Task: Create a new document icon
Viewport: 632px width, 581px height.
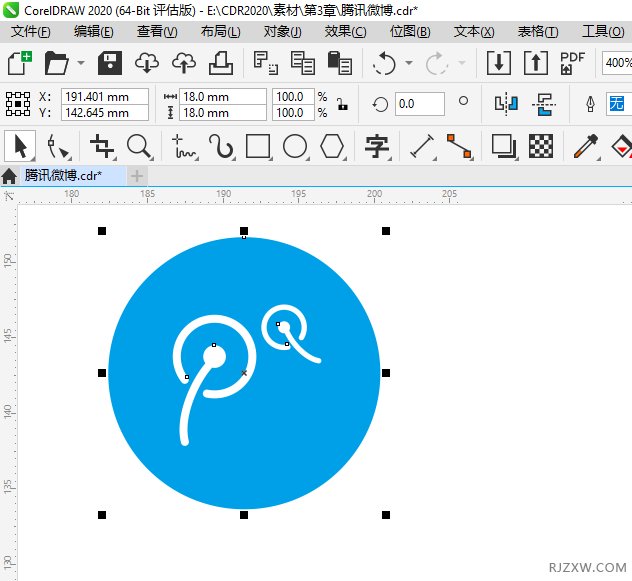Action: (20, 63)
